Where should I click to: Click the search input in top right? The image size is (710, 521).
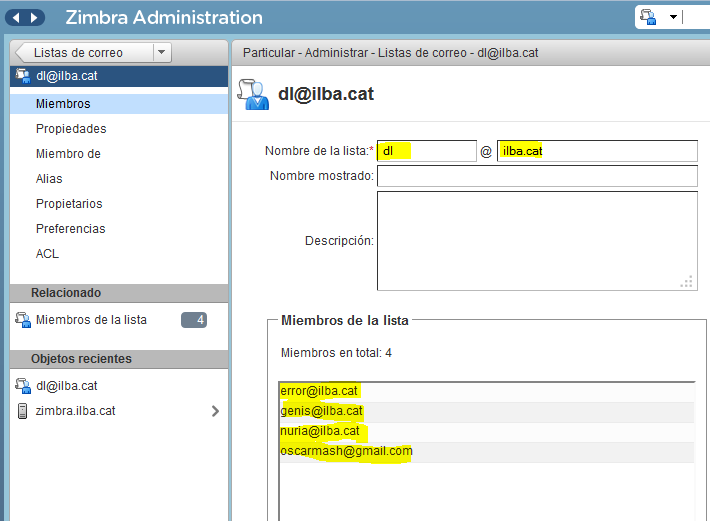pyautogui.click(x=696, y=17)
